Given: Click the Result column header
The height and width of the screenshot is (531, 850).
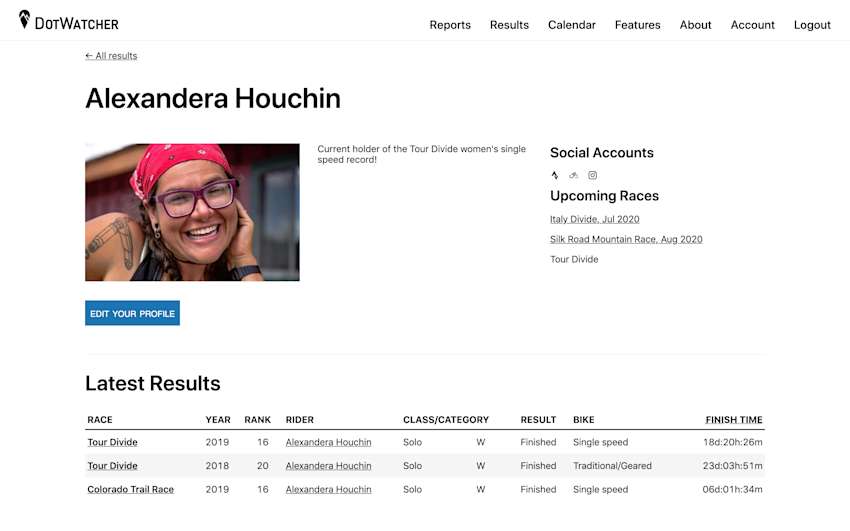Looking at the screenshot, I should tap(538, 419).
